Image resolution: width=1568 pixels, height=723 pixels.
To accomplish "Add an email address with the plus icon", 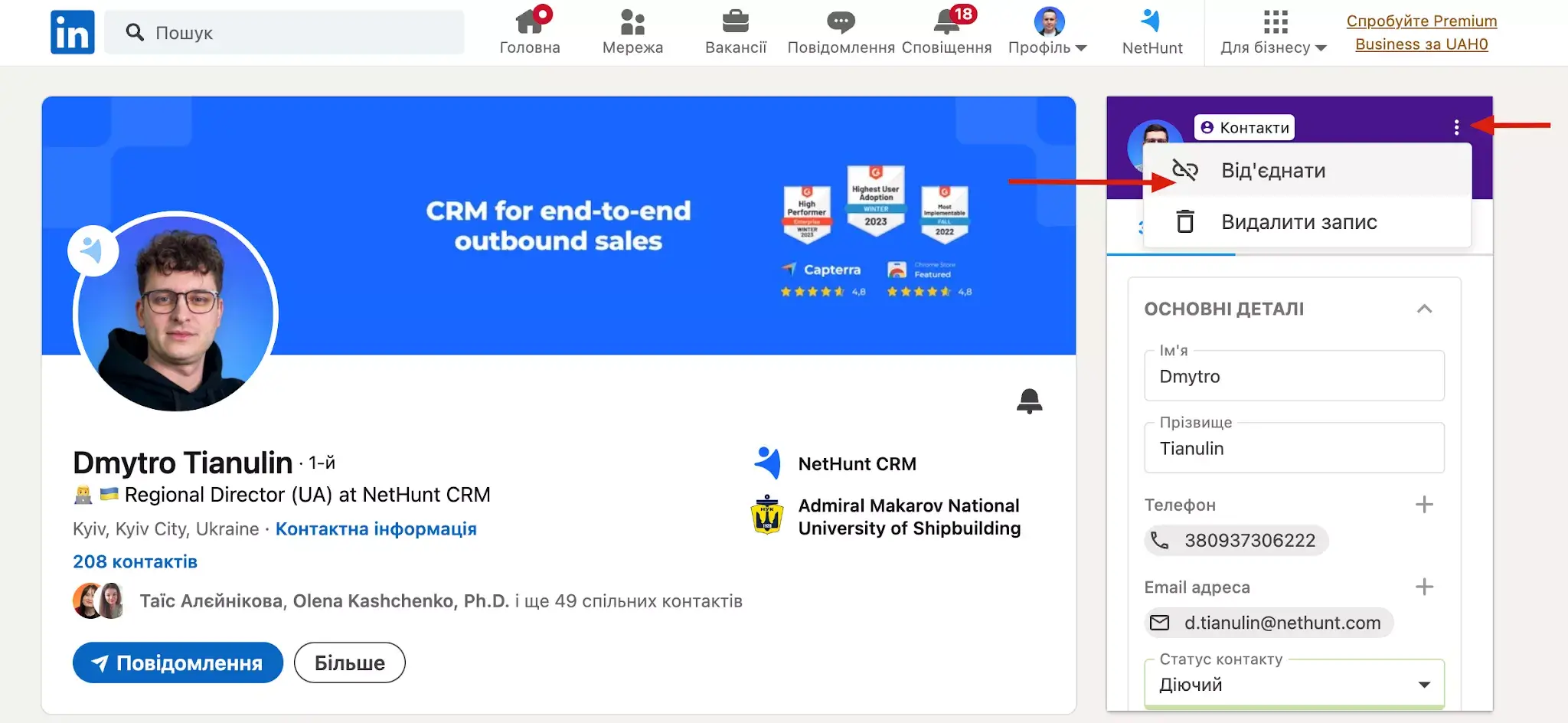I will coord(1424,587).
